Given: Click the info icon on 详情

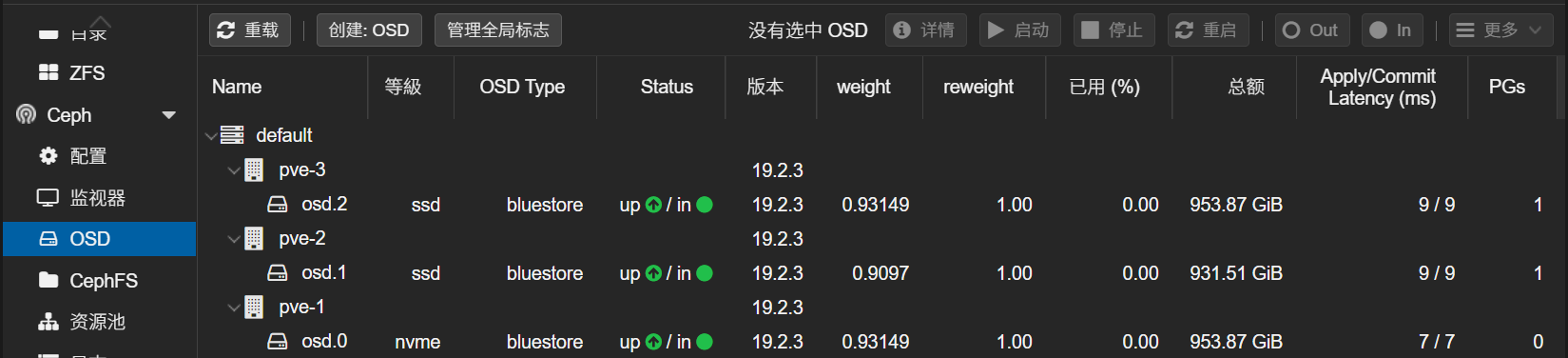Looking at the screenshot, I should 902,30.
